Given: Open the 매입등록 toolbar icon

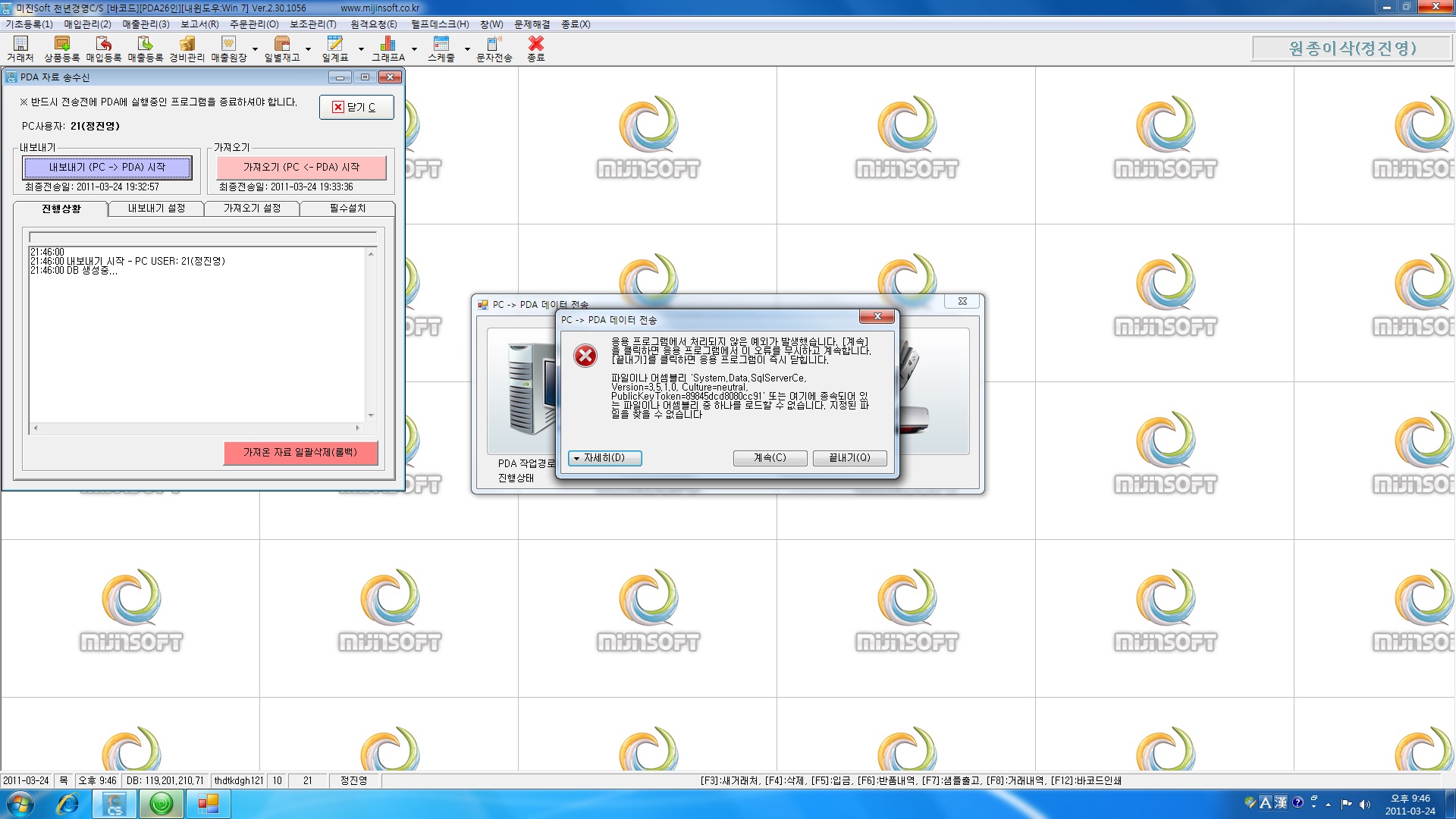Looking at the screenshot, I should 104,49.
